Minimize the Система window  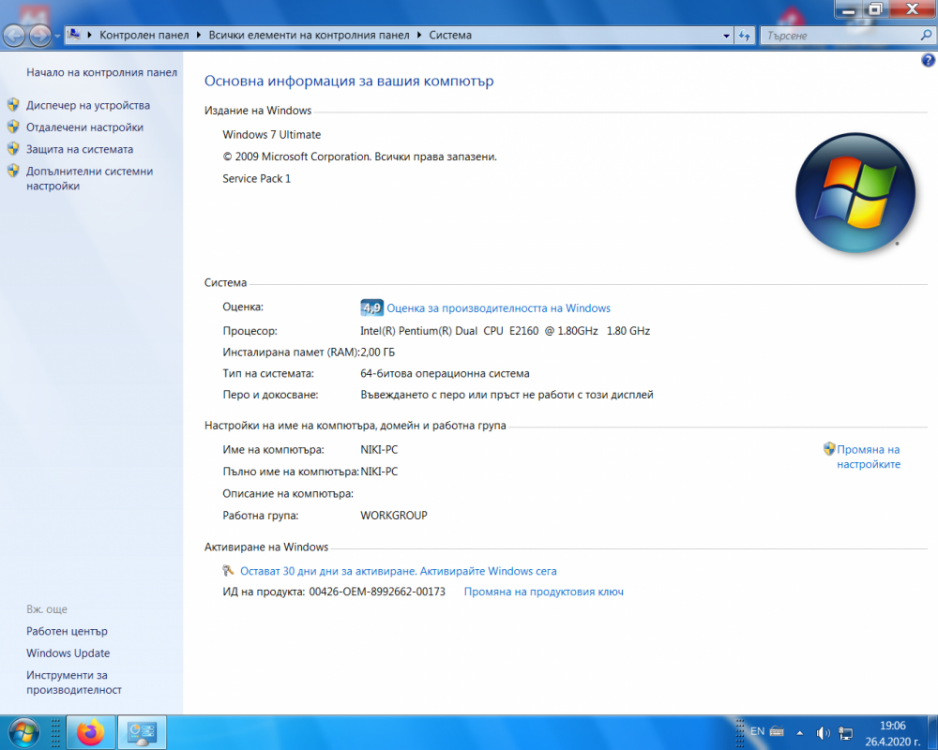848,9
